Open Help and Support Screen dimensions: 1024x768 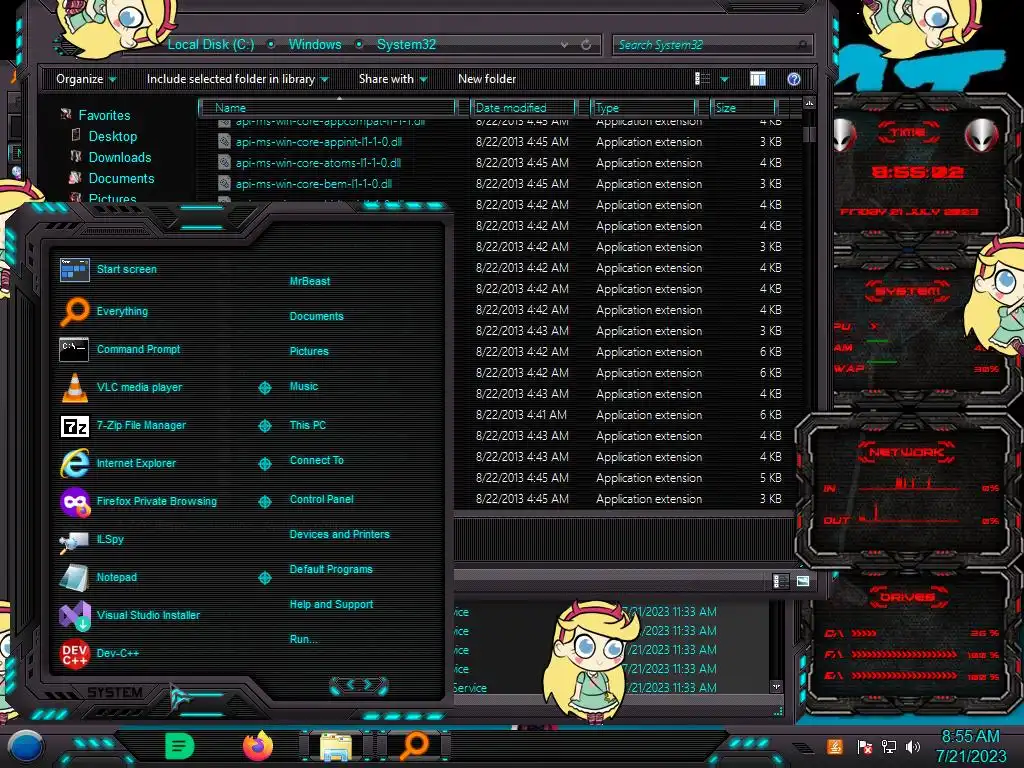coord(331,605)
